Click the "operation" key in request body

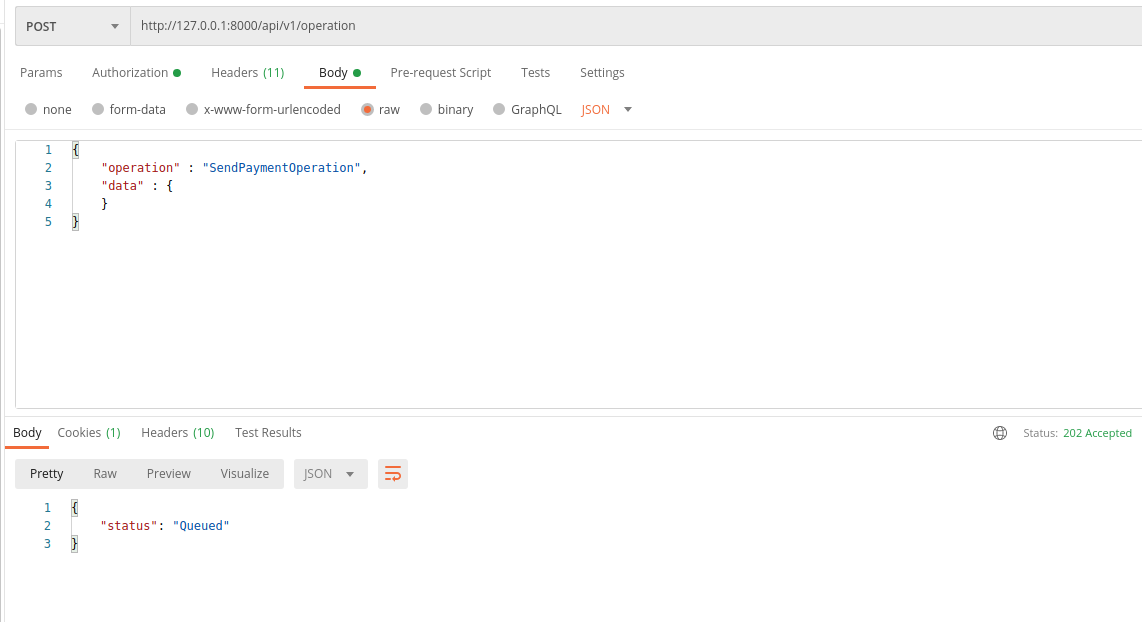click(141, 168)
